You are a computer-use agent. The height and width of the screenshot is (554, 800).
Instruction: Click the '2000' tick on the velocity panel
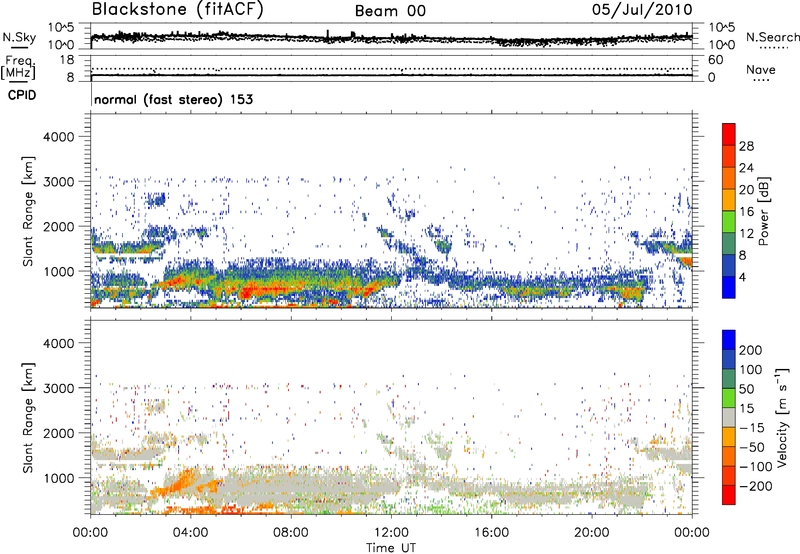58,433
